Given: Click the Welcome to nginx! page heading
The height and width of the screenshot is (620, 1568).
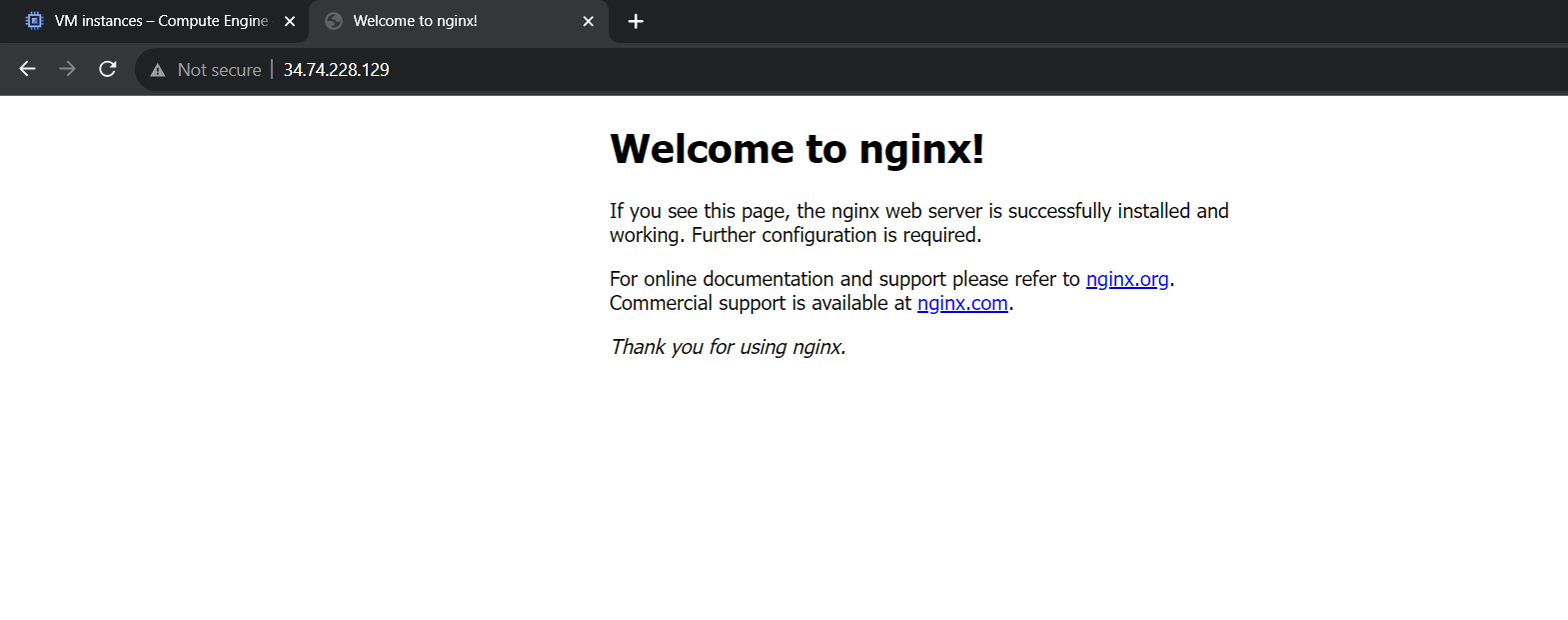Looking at the screenshot, I should coord(796,149).
